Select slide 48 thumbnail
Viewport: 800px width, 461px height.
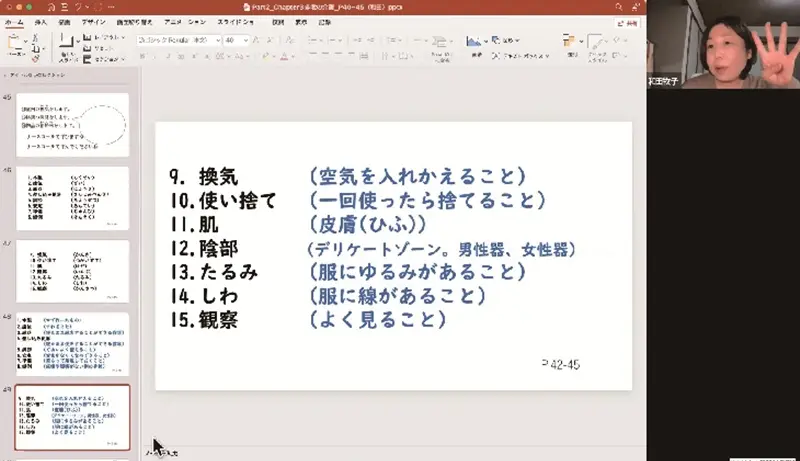pyautogui.click(x=72, y=344)
